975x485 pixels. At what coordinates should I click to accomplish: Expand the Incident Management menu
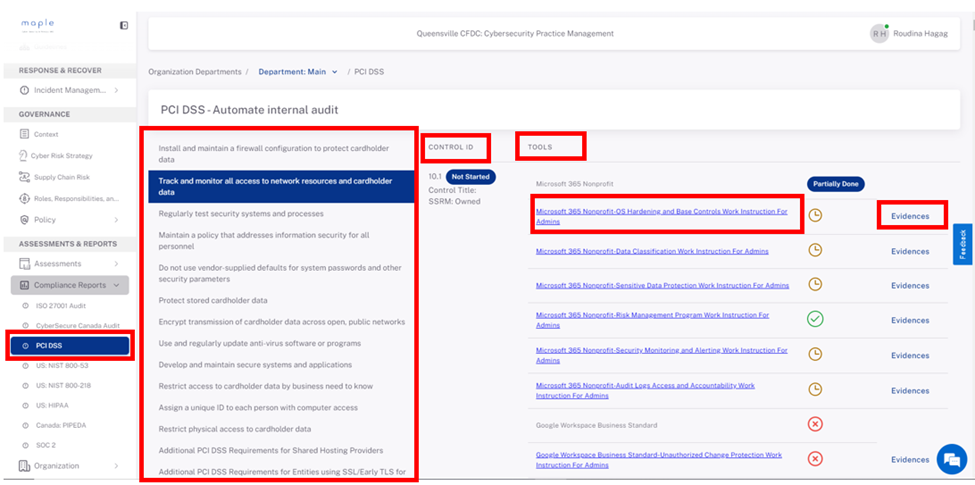point(116,90)
